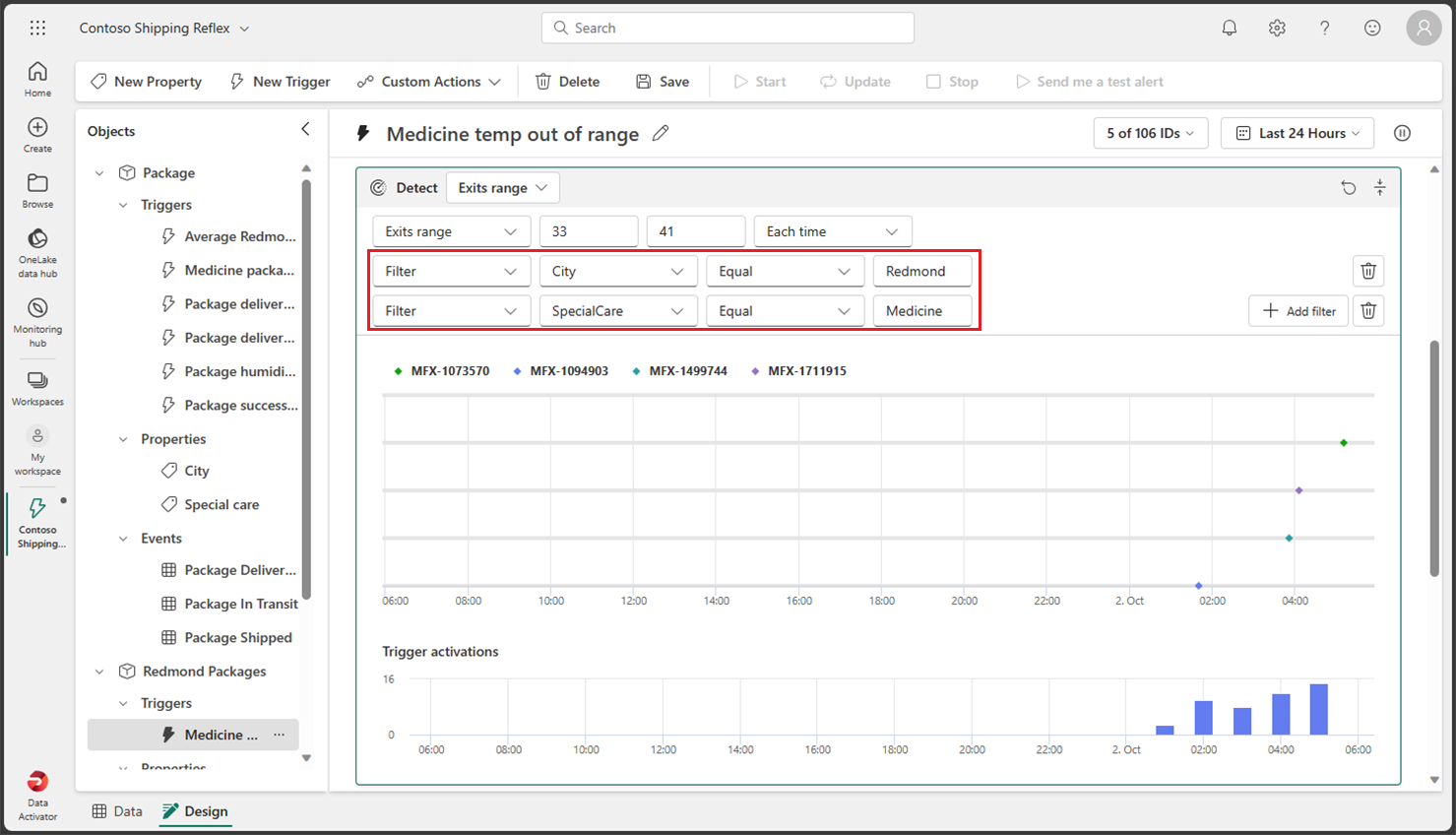This screenshot has width=1456, height=835.
Task: Open the Contoso Shipping Reflex title dropdown
Action: pos(164,28)
